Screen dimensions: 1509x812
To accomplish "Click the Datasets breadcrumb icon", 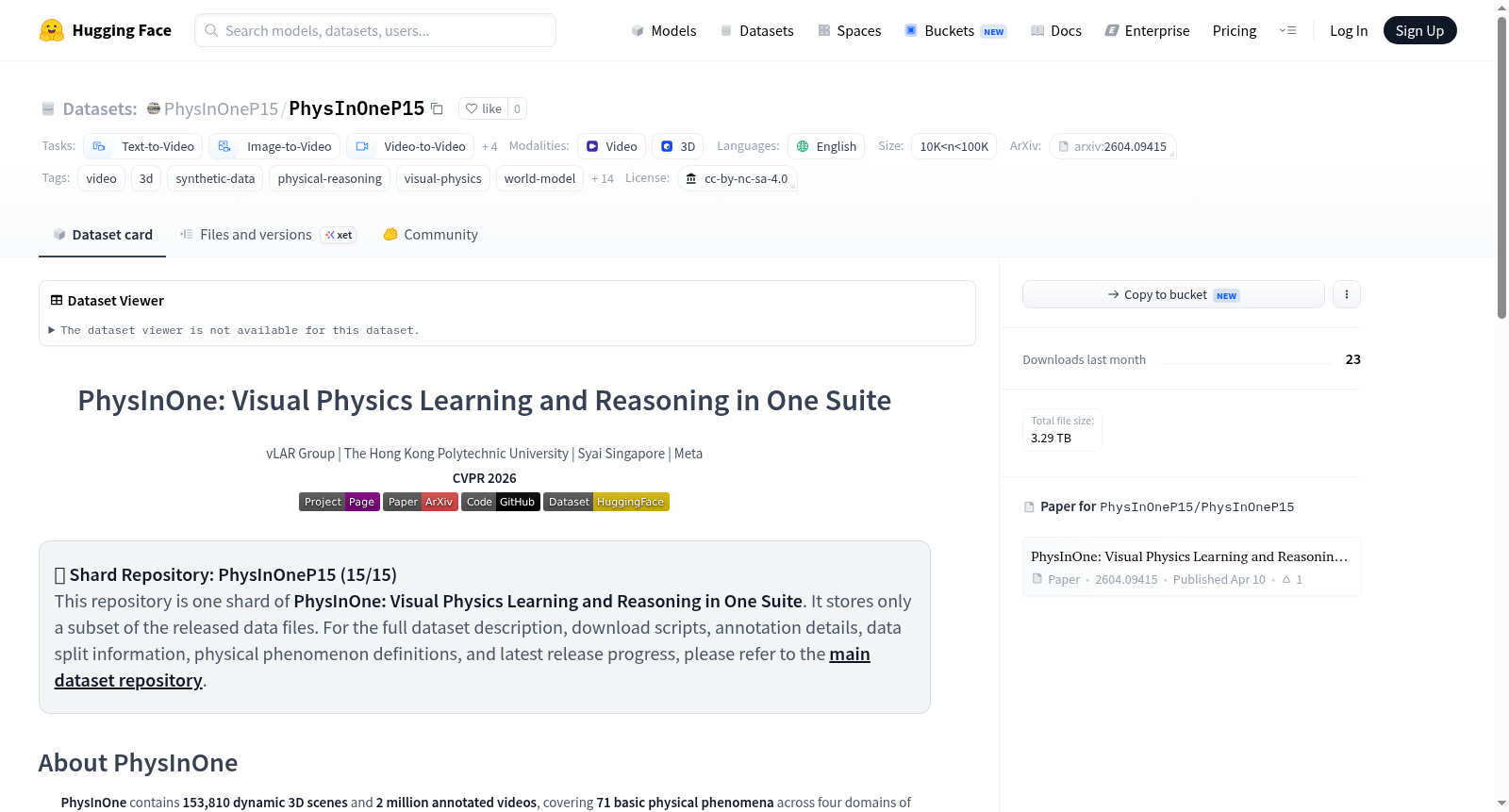I will tap(48, 108).
